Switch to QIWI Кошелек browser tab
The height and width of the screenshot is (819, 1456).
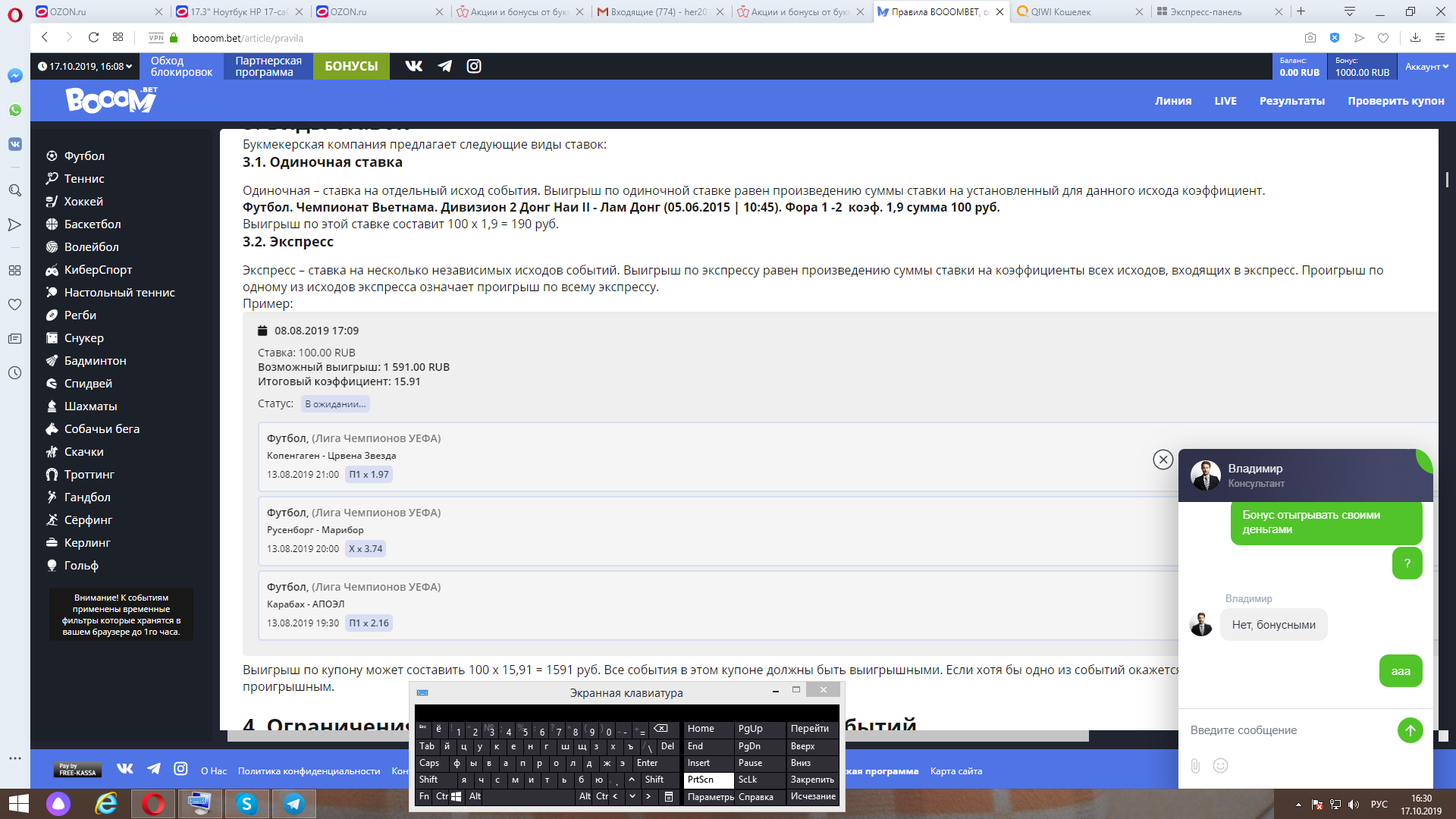(1077, 11)
